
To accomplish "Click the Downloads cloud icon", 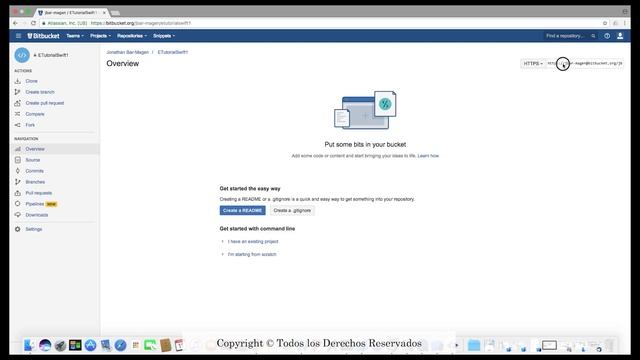I will click(18, 215).
